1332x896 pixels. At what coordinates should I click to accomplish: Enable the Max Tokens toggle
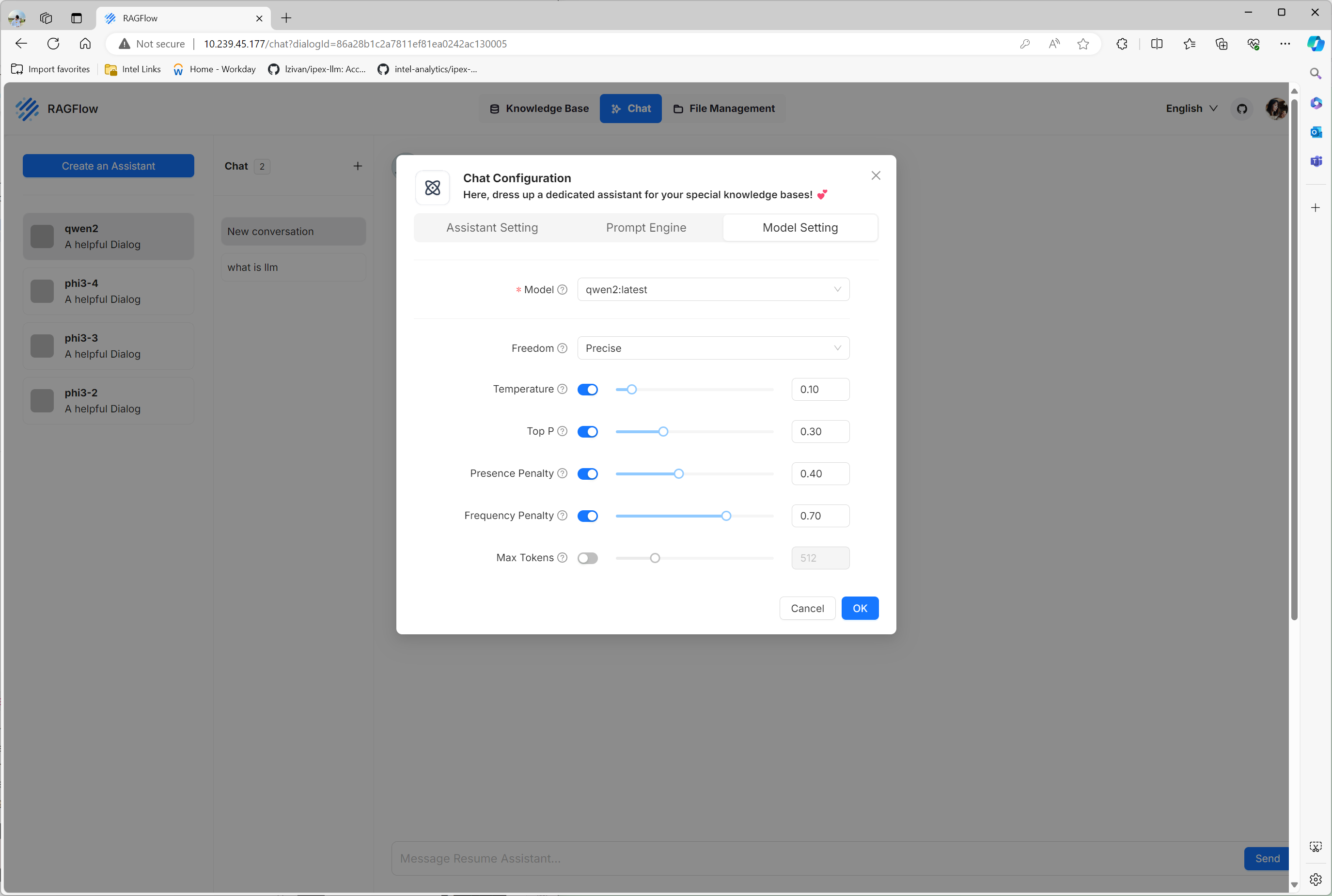(x=587, y=558)
